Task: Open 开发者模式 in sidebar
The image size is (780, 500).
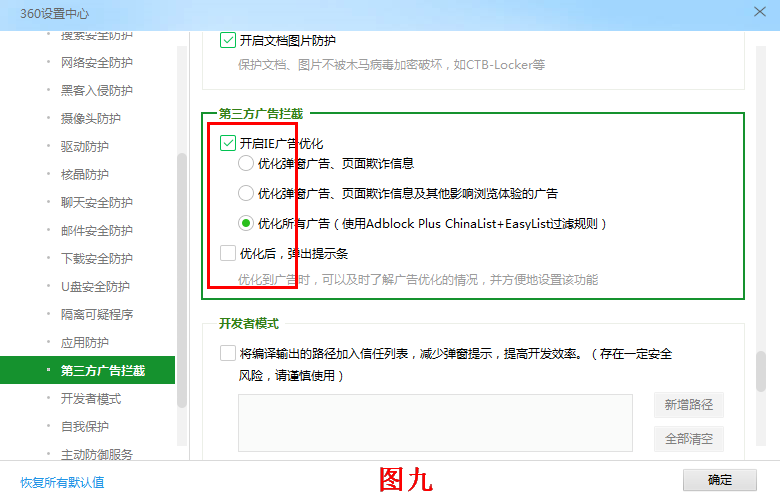Action: pyautogui.click(x=91, y=399)
